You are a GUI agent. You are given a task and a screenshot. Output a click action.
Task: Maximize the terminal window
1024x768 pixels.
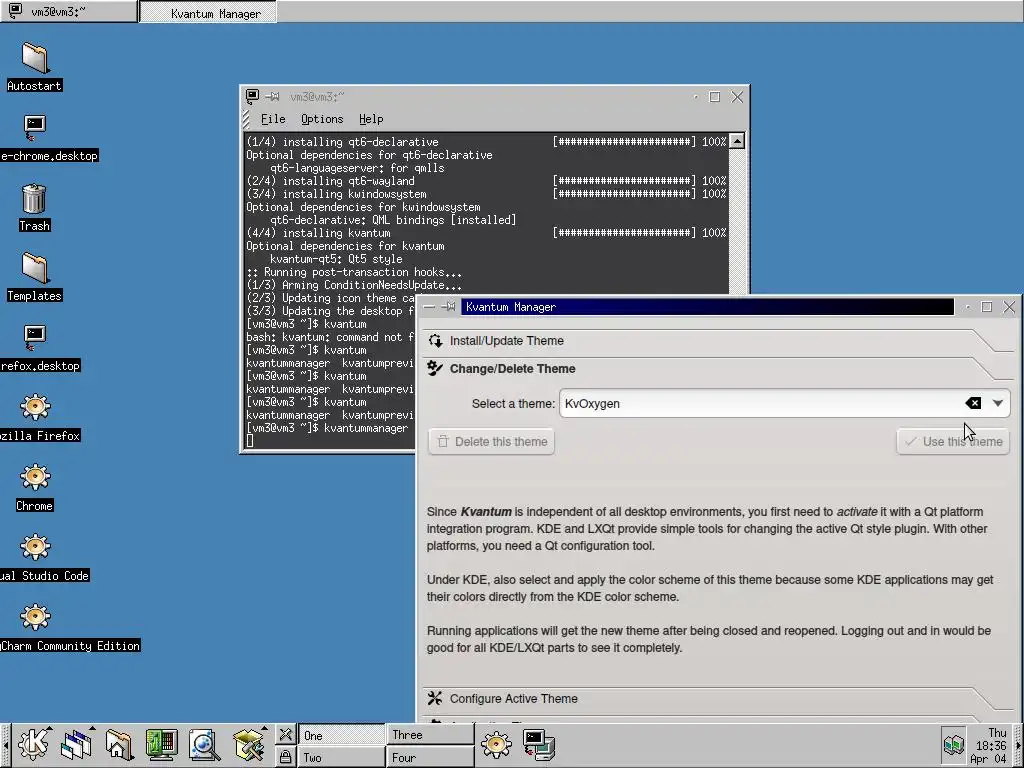715,97
